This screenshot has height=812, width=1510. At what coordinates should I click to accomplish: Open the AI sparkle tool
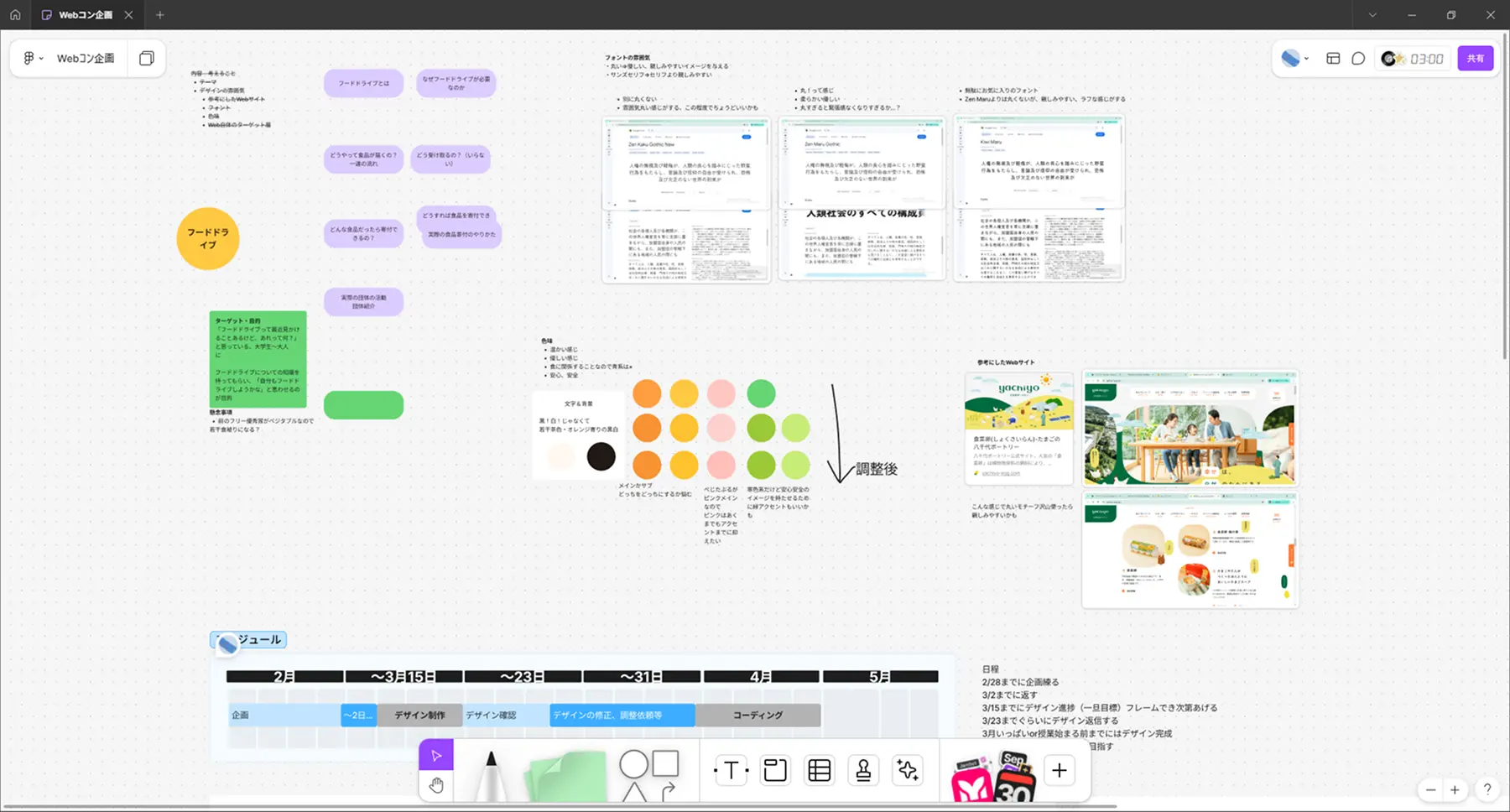click(x=907, y=770)
